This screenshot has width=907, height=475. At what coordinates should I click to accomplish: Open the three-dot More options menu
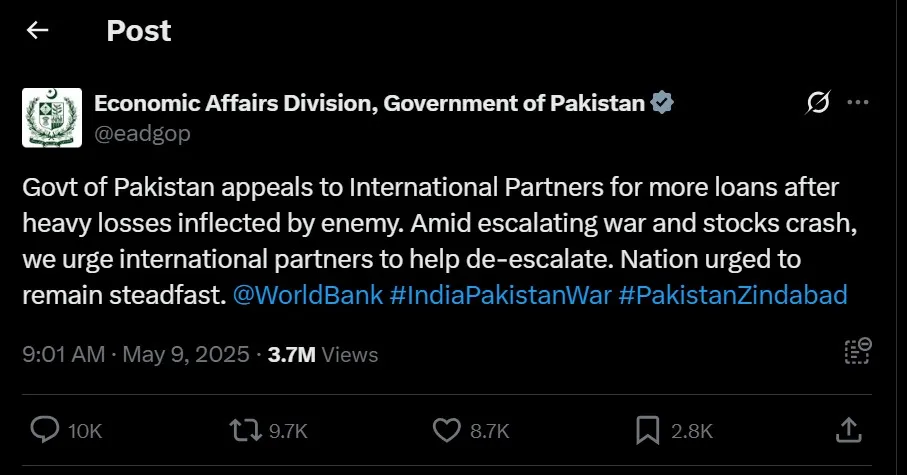[857, 103]
